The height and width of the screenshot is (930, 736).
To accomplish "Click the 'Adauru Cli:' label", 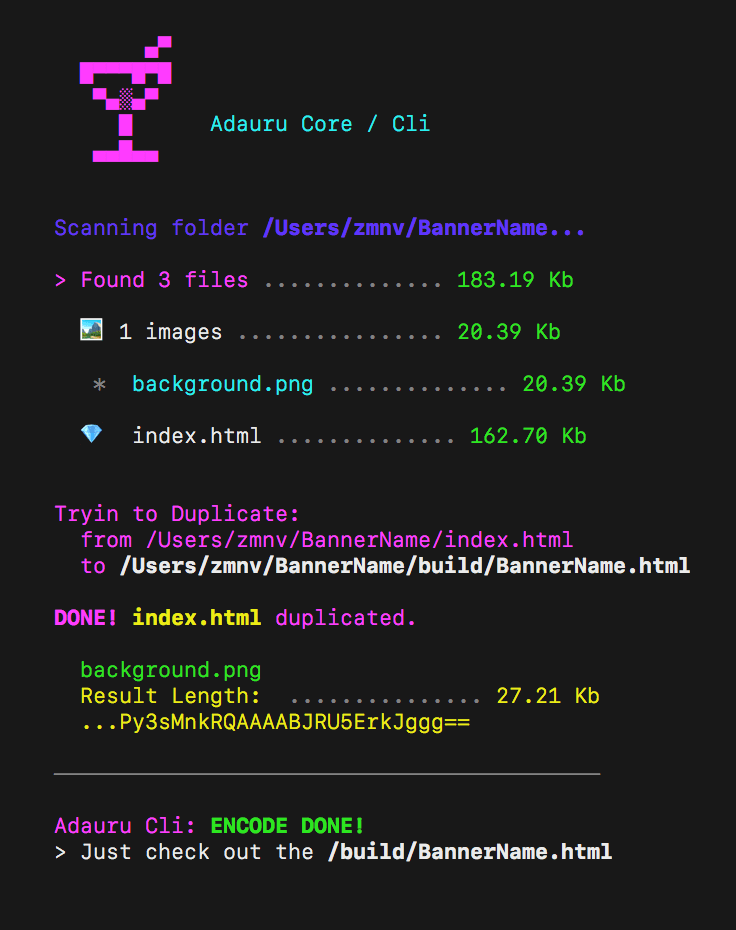I will pyautogui.click(x=125, y=826).
